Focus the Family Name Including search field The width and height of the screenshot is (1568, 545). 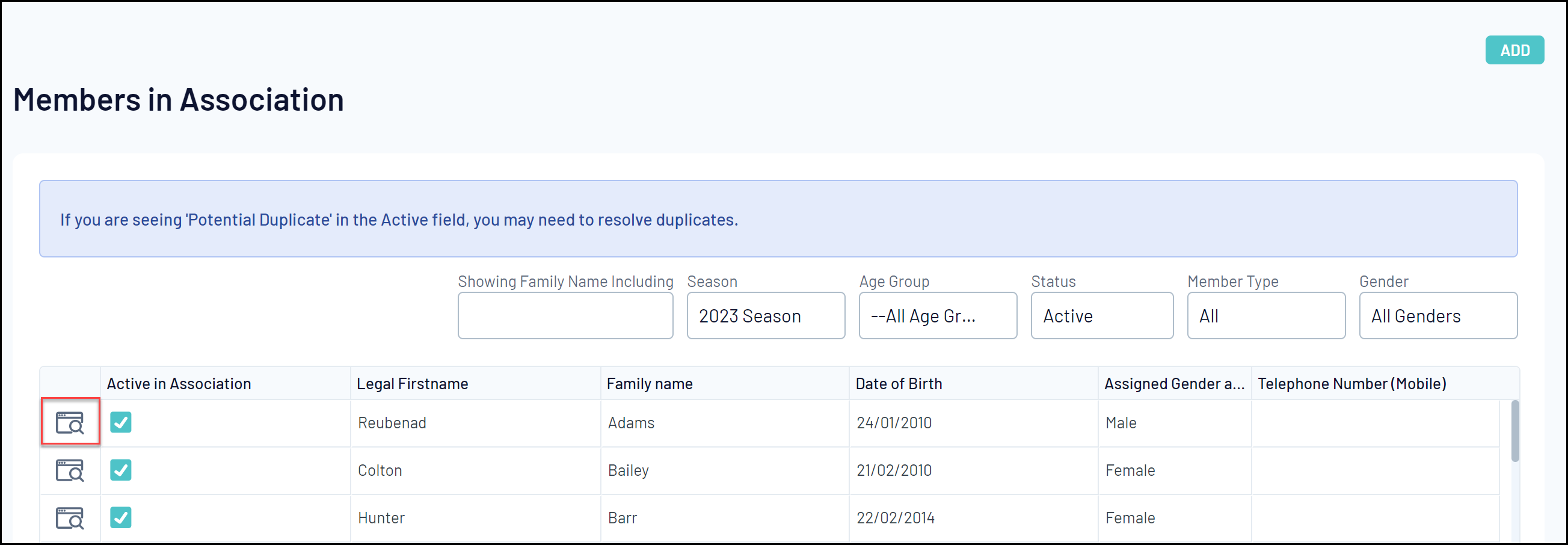click(565, 315)
